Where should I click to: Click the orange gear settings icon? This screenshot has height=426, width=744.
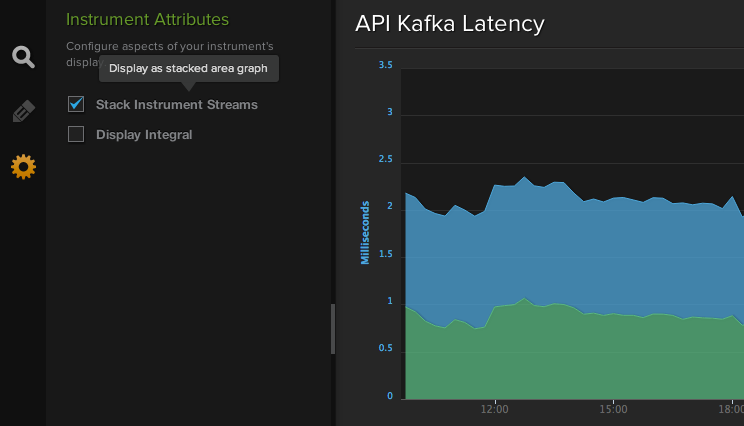click(23, 167)
